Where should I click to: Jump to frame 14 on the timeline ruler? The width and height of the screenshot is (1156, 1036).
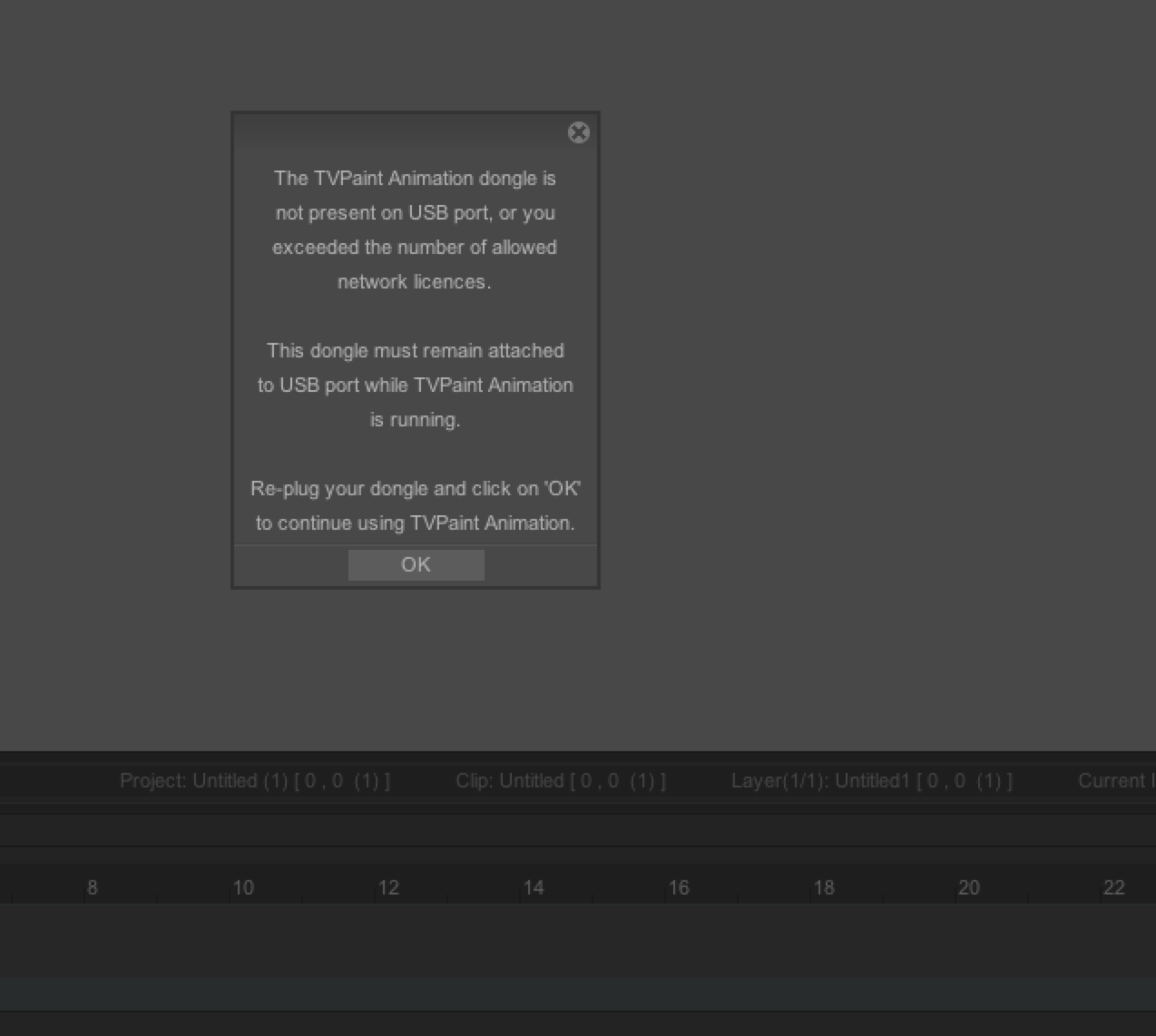click(x=534, y=887)
